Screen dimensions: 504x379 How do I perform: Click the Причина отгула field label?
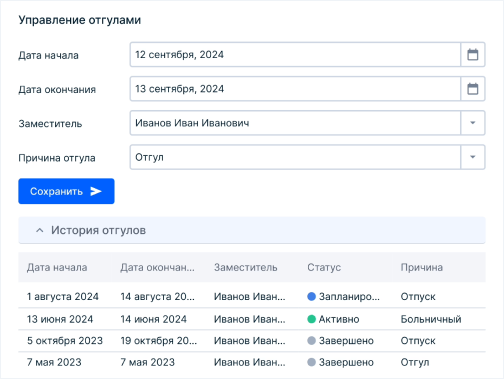[57, 158]
